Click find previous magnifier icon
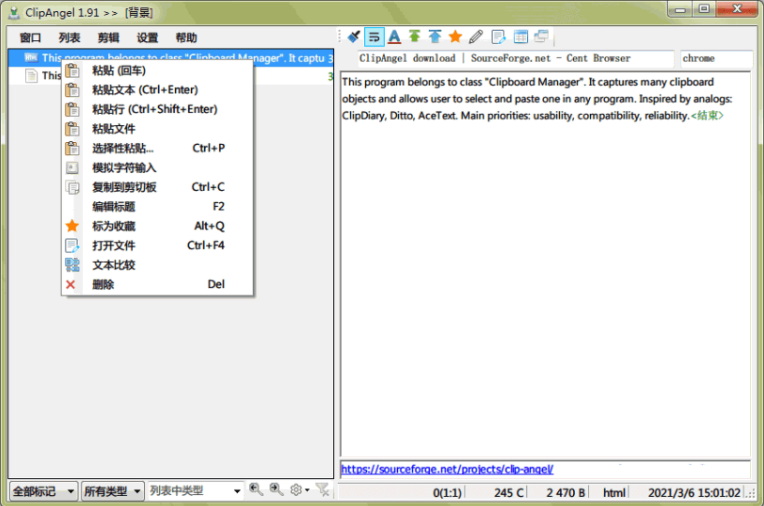The height and width of the screenshot is (506, 764). [x=256, y=489]
